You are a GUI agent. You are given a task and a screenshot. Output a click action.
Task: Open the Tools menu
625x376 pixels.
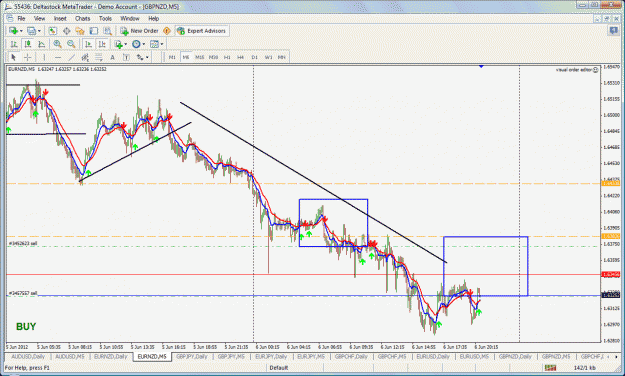[x=105, y=18]
